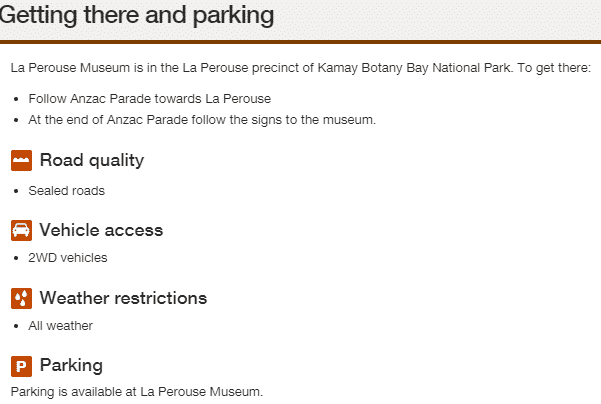601x404 pixels.
Task: Click the 2WD vehicles list item
Action: [67, 258]
